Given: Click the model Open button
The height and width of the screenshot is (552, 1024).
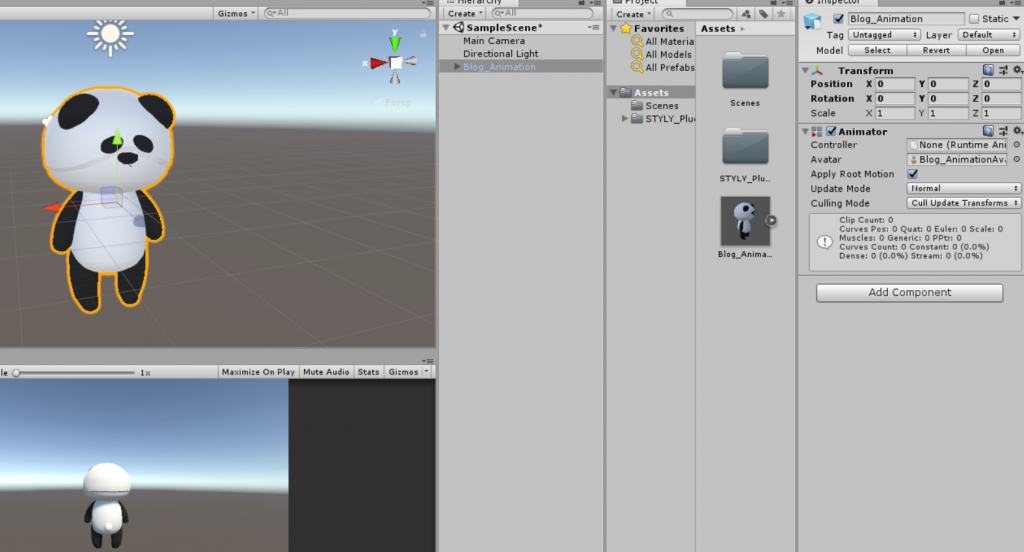Looking at the screenshot, I should click(993, 50).
